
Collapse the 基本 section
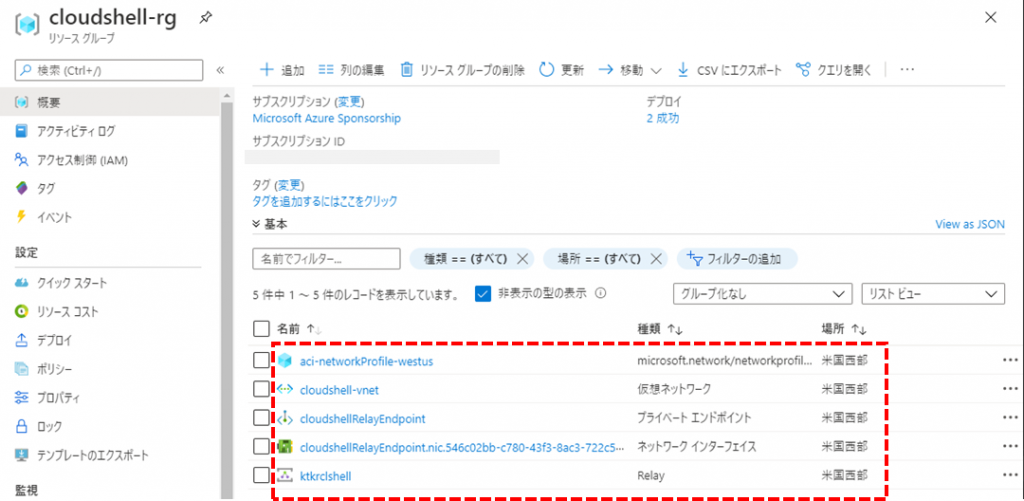click(x=270, y=224)
